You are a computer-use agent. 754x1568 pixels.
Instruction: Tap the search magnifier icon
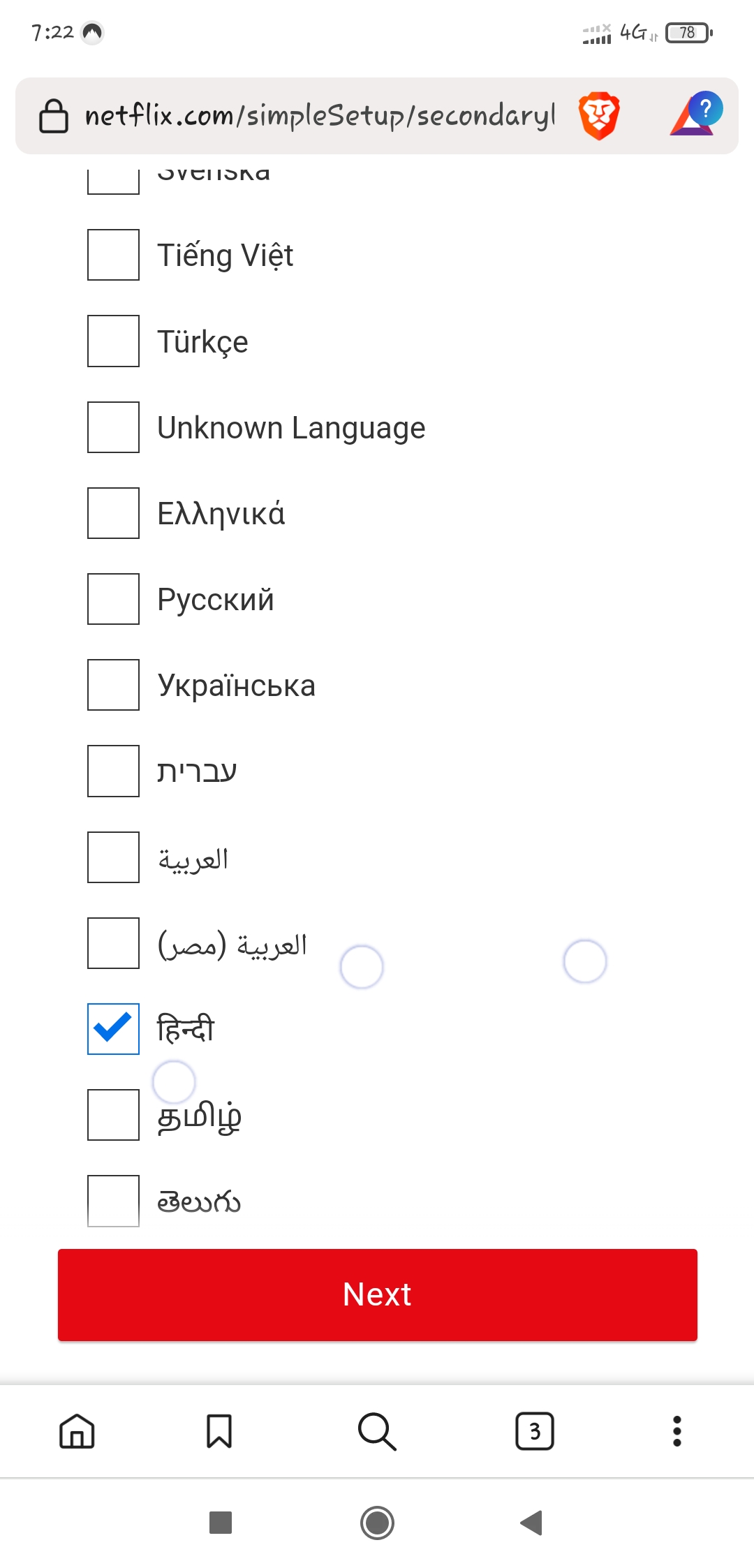[377, 1431]
